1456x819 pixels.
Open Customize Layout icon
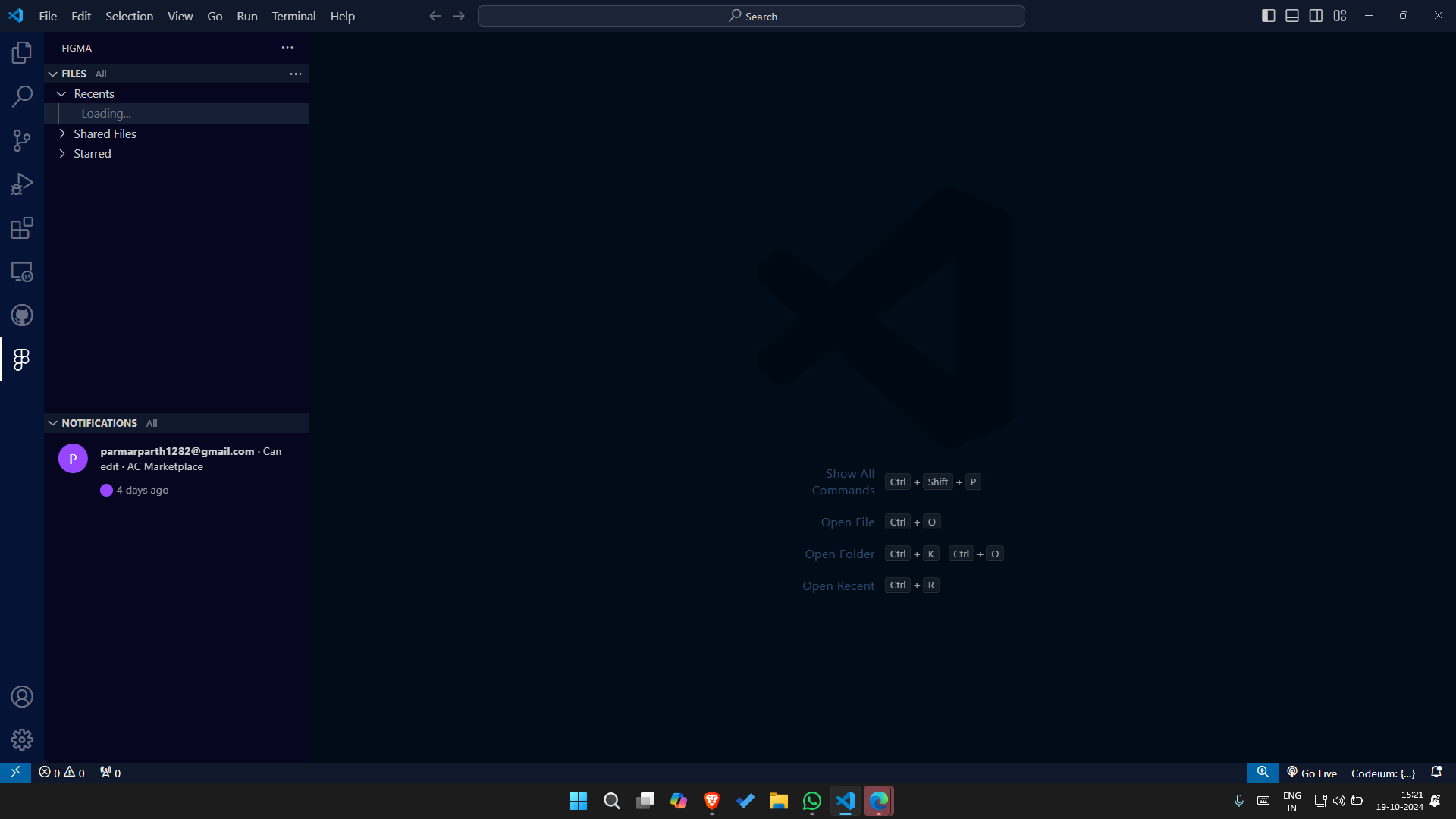[1340, 16]
